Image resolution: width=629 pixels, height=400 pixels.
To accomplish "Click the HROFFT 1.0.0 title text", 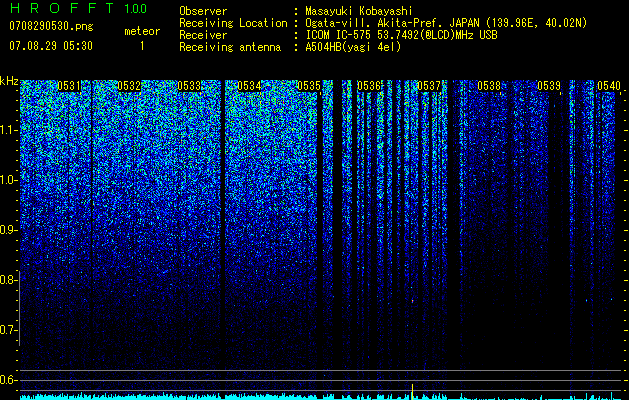I will [x=79, y=8].
